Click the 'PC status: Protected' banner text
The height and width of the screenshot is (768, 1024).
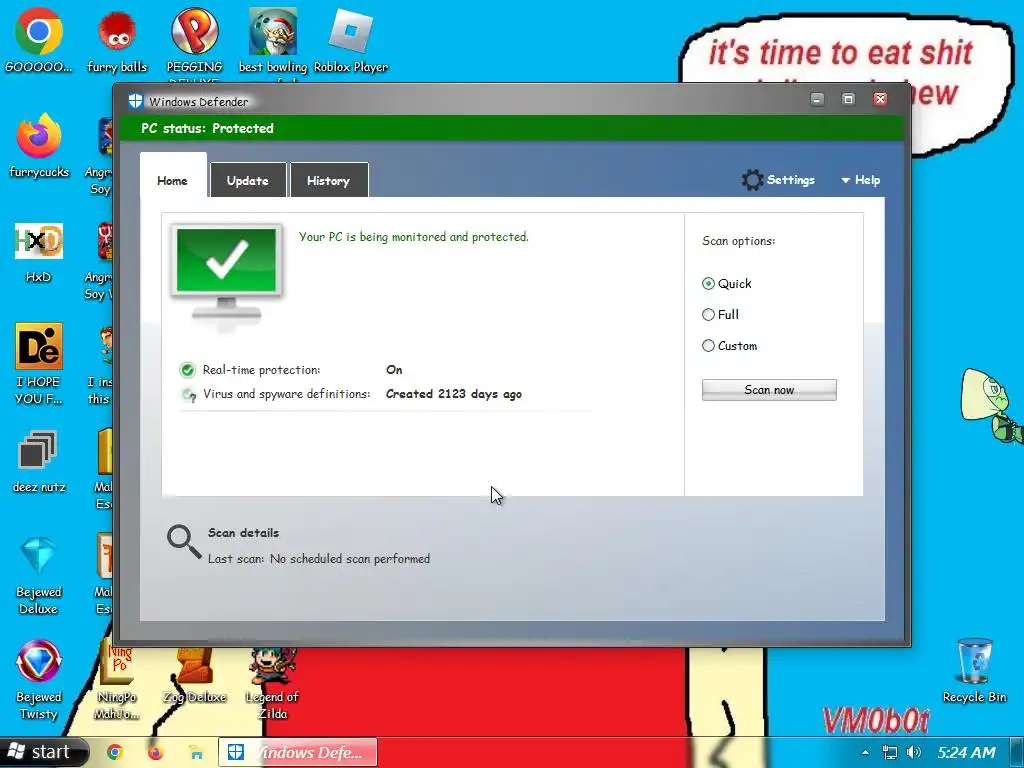click(208, 129)
